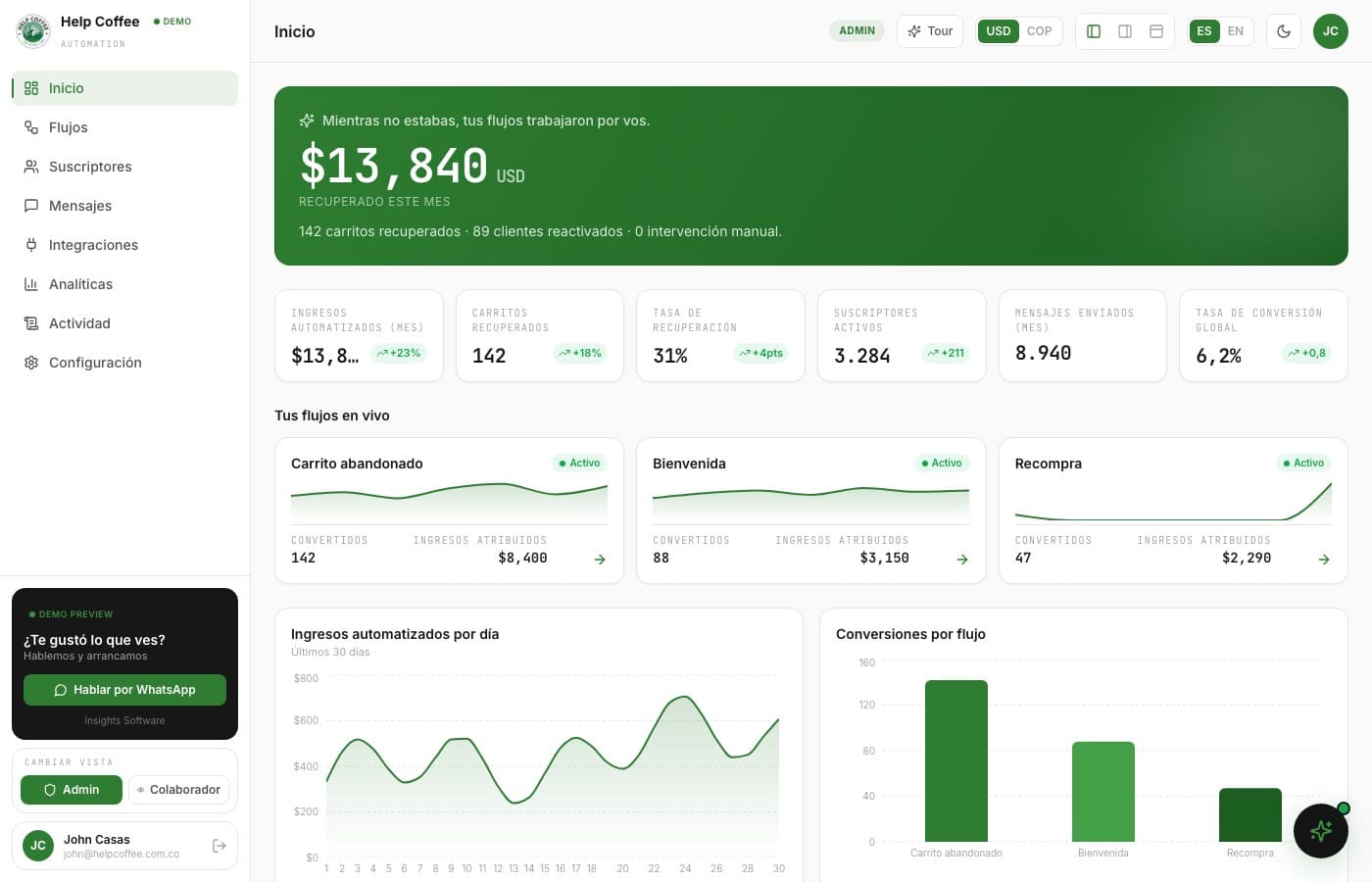Viewport: 1372px width, 882px height.
Task: Select the right sidebar layout icon
Action: (1125, 31)
